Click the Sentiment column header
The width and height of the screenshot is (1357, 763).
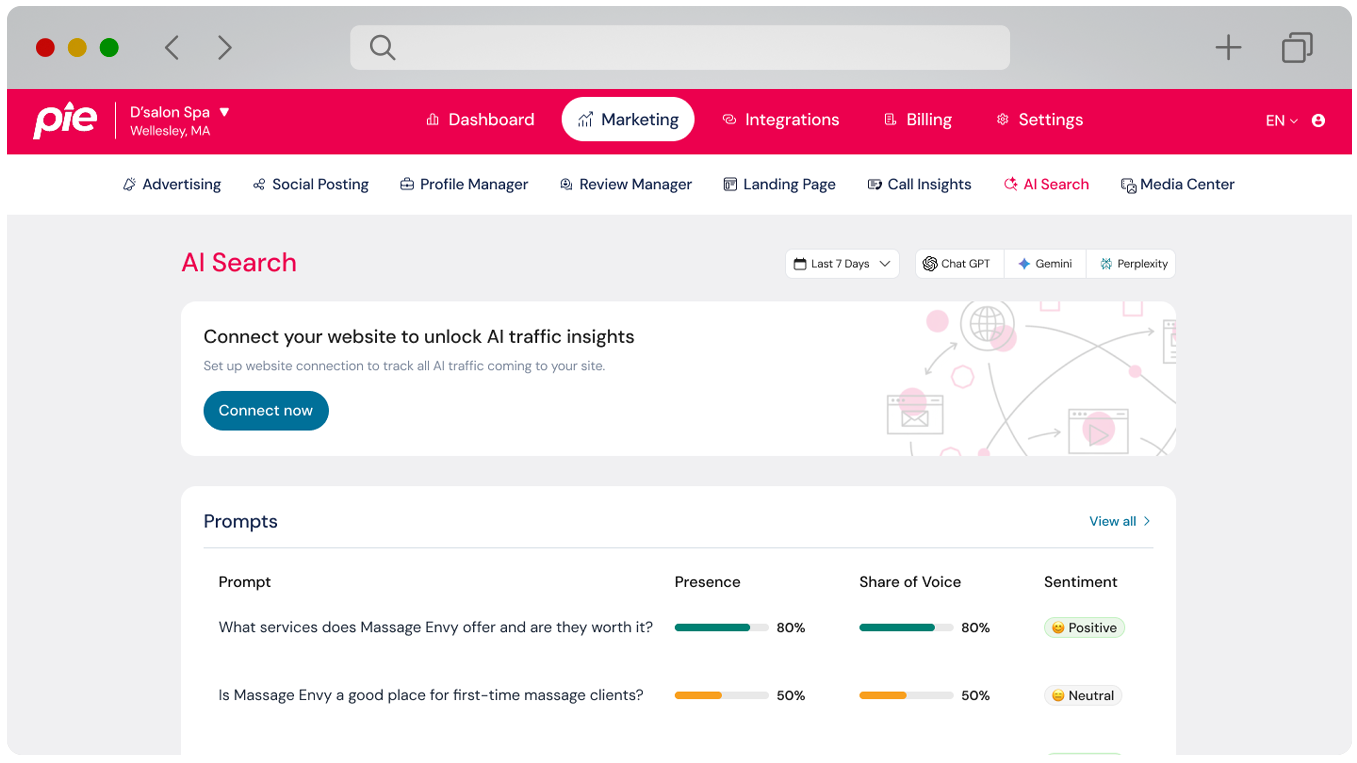tap(1081, 582)
